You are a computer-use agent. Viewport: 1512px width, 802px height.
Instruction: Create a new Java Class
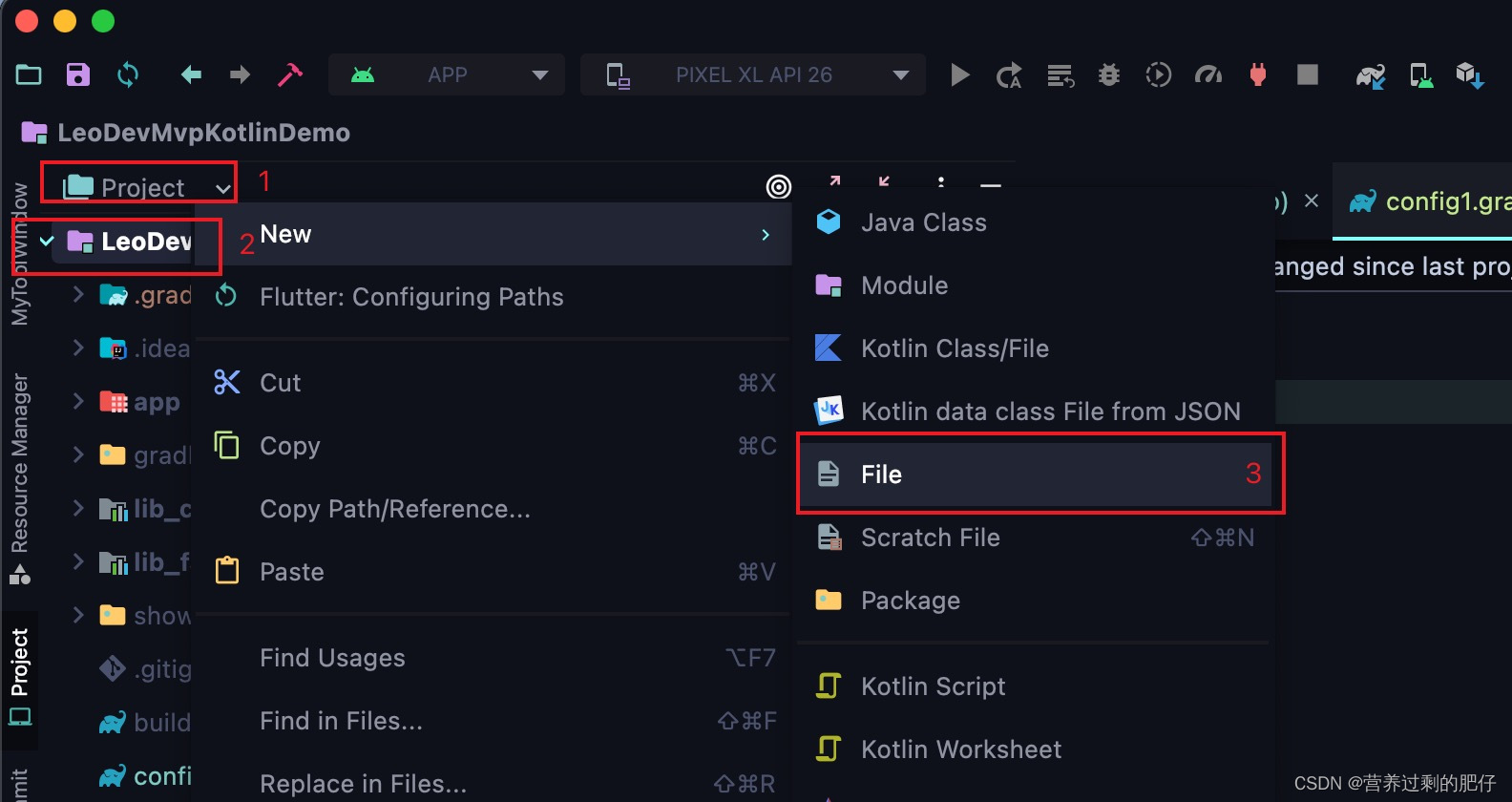(1036, 222)
